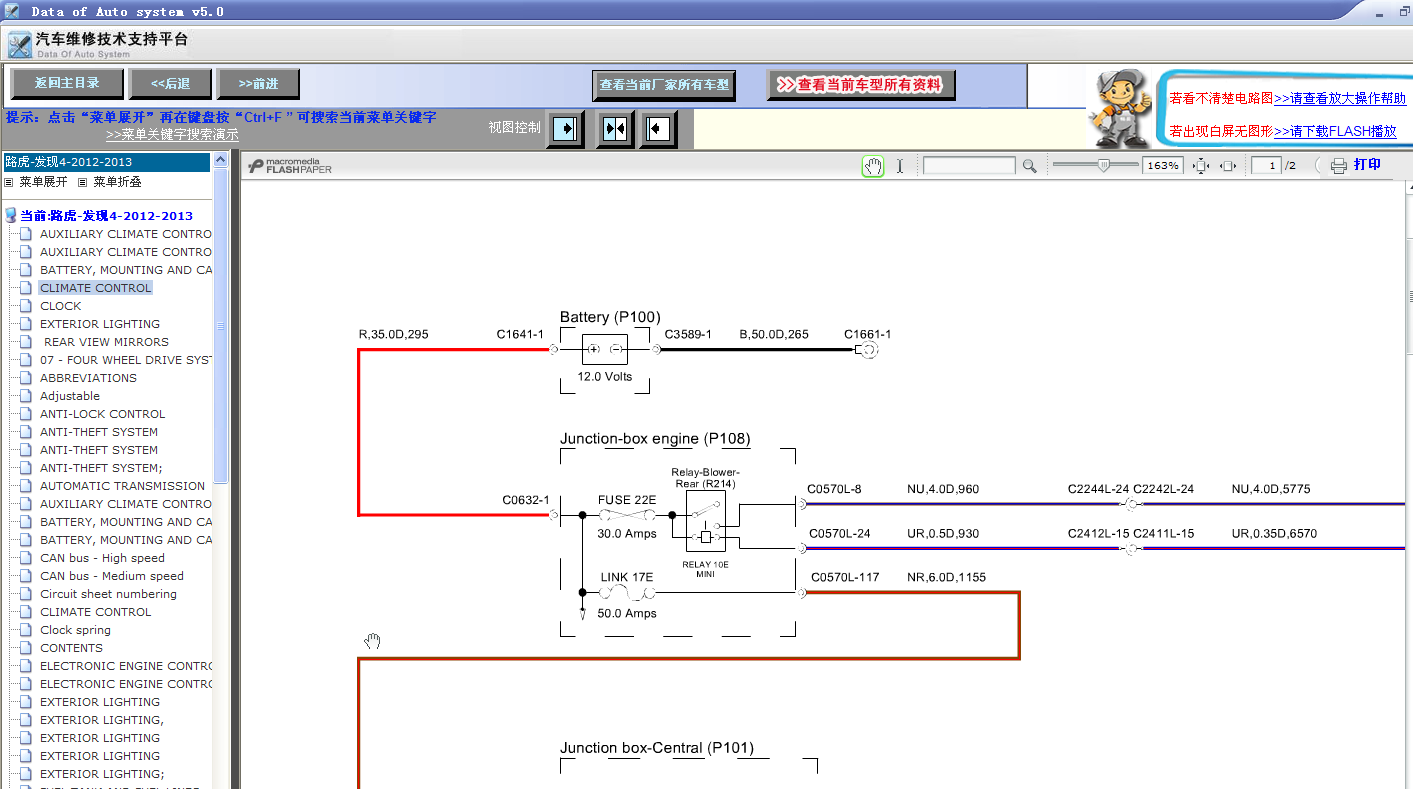
Task: Open the CAN bus - High speed entry
Action: point(103,558)
